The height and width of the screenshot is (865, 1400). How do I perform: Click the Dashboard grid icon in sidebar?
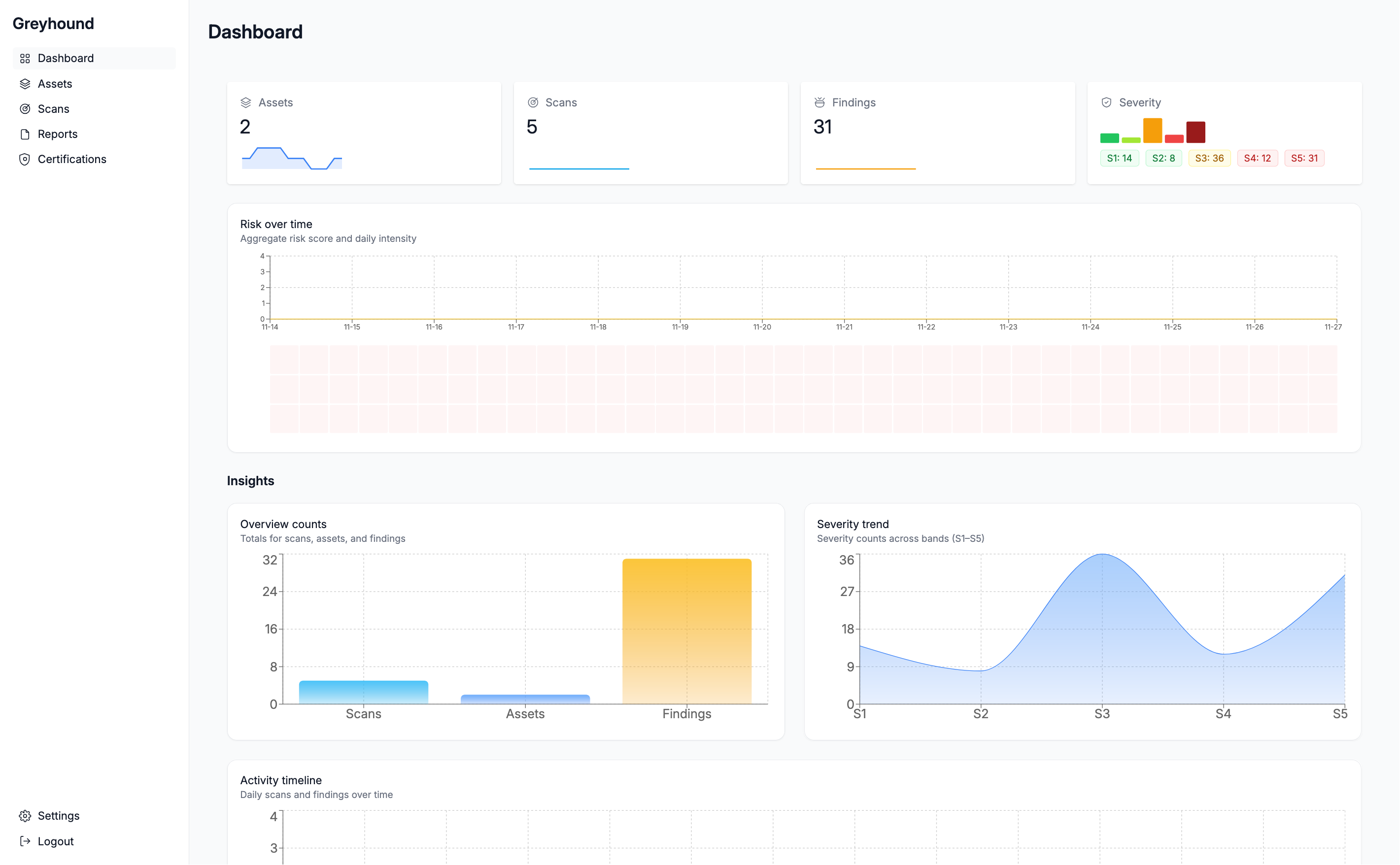point(25,58)
